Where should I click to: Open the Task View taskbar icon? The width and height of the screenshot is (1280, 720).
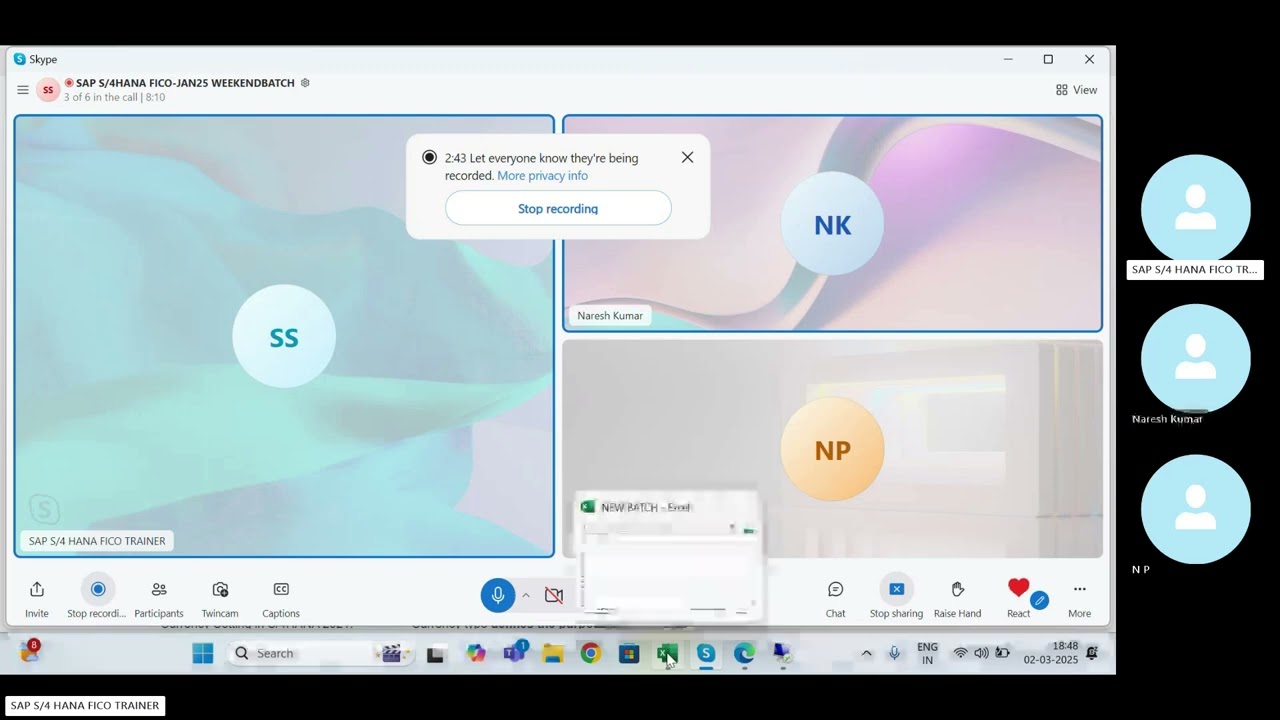tap(436, 655)
